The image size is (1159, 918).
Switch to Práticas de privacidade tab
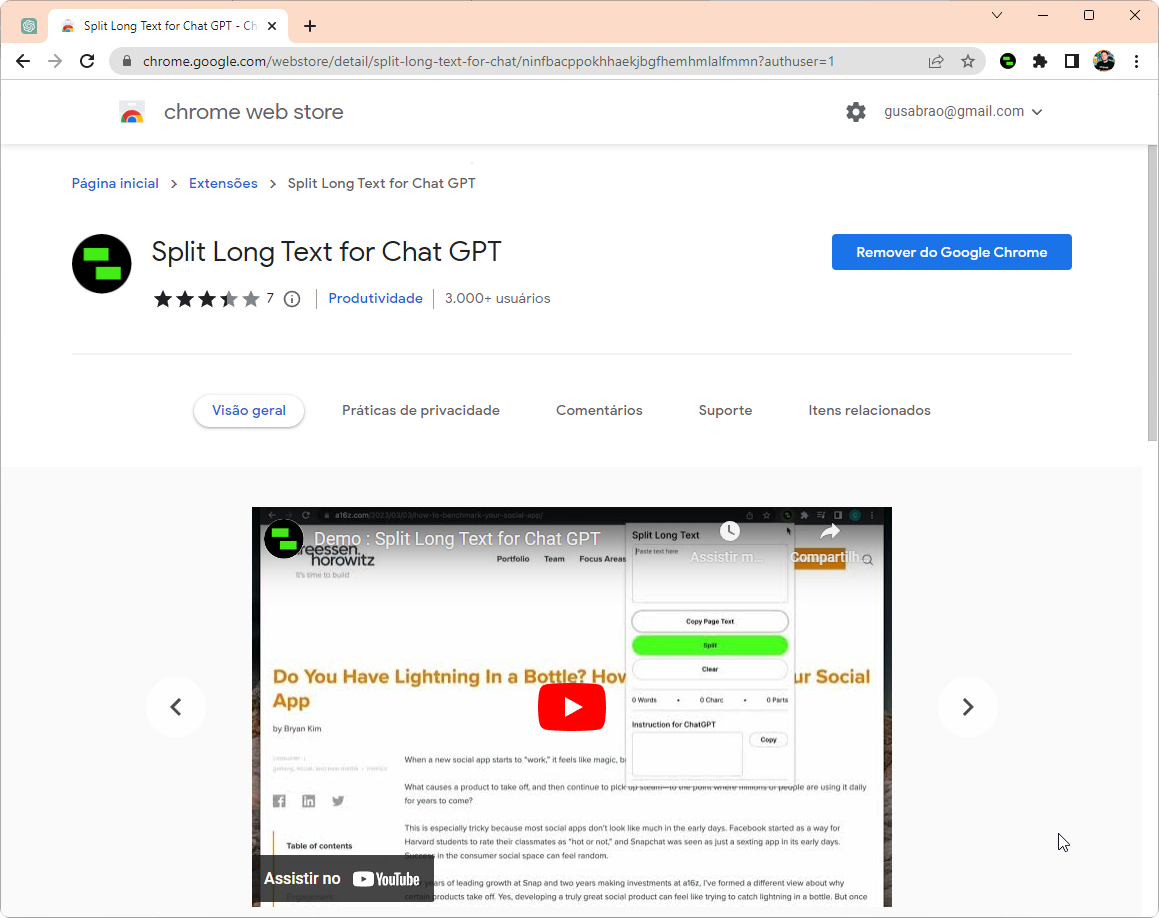click(x=421, y=410)
